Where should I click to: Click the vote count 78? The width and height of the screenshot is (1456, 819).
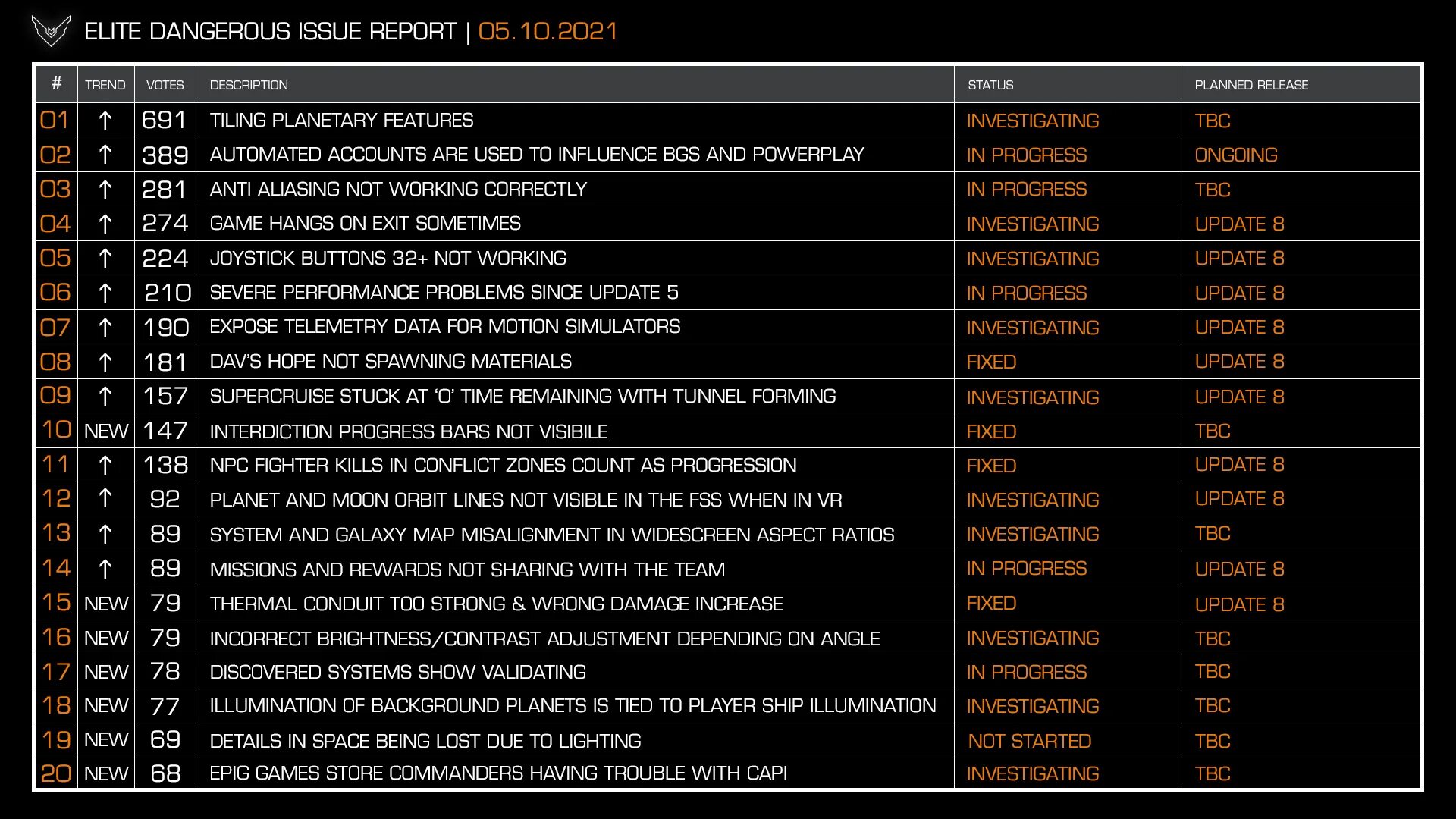(x=165, y=672)
